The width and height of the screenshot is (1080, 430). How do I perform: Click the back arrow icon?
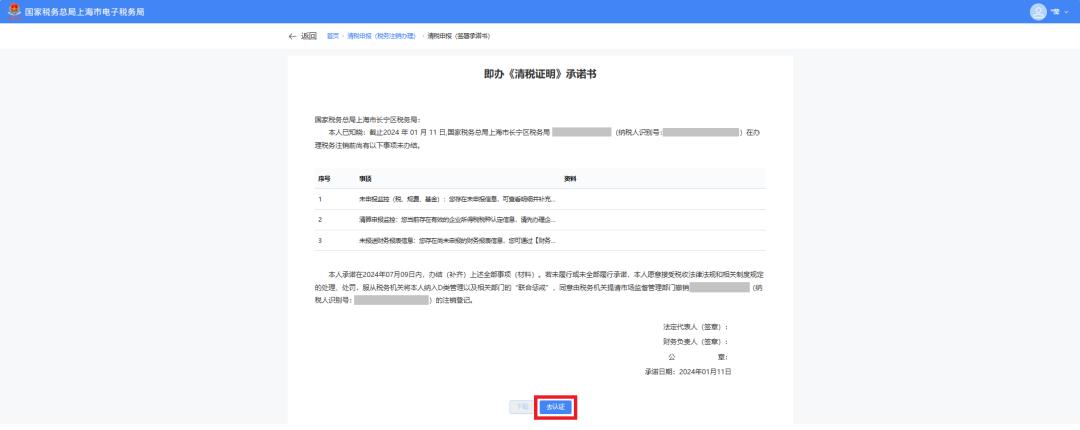pos(292,36)
